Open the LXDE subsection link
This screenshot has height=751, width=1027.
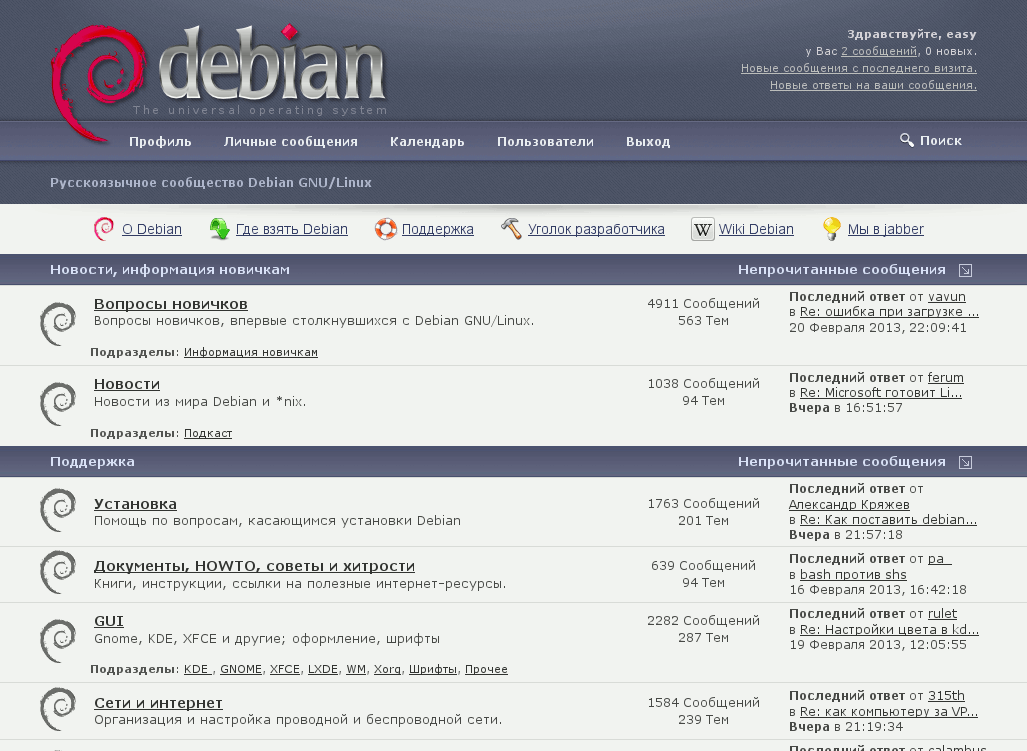pos(323,669)
